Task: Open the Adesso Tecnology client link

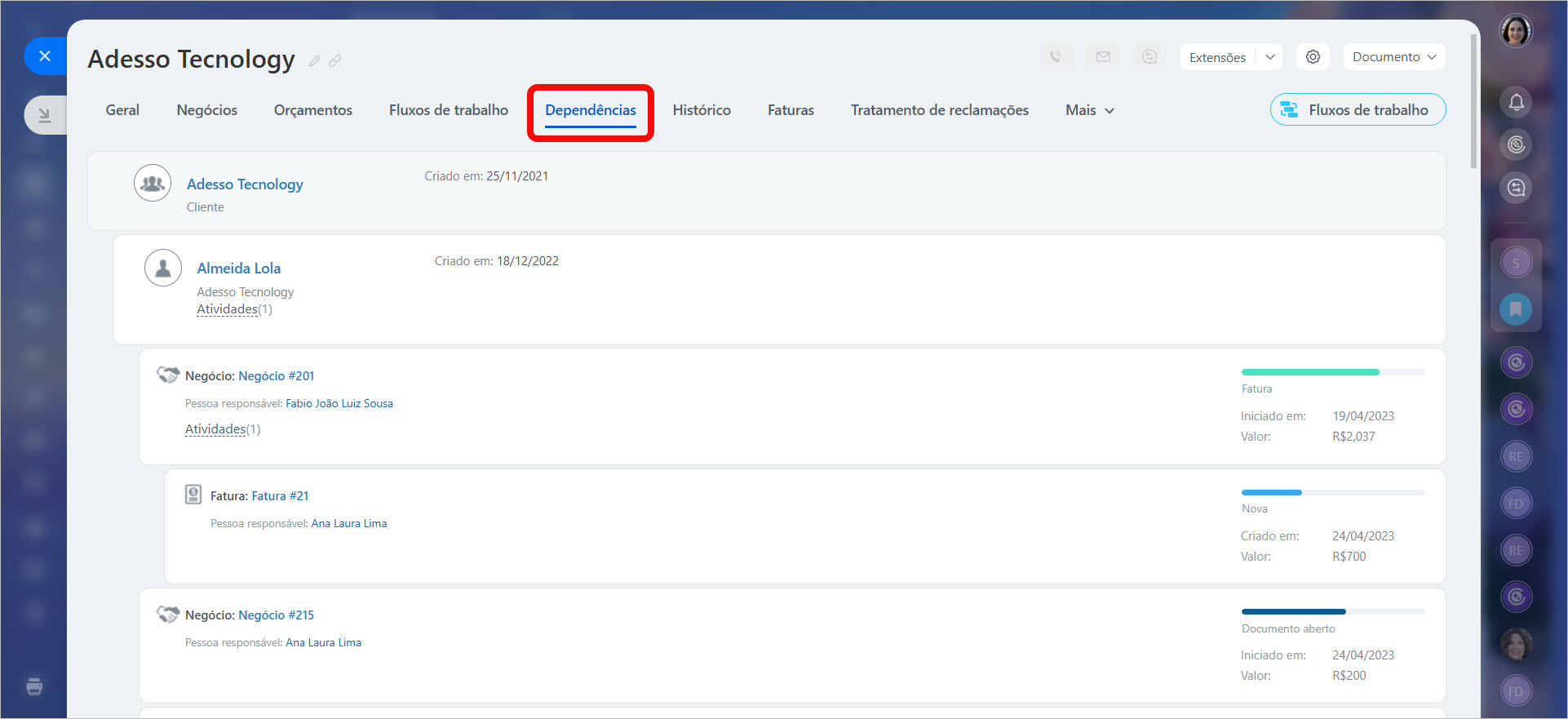Action: 245,184
